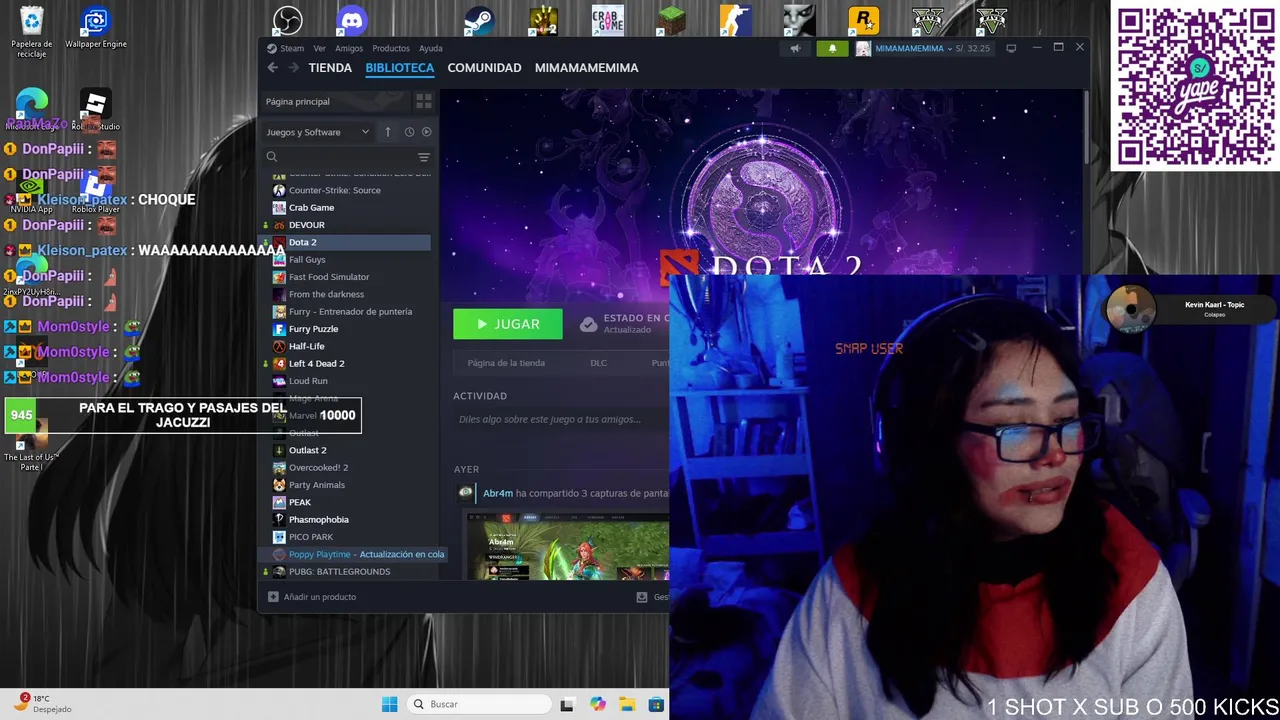
Task: Open the weather widget showing 18°C
Action: pyautogui.click(x=45, y=704)
